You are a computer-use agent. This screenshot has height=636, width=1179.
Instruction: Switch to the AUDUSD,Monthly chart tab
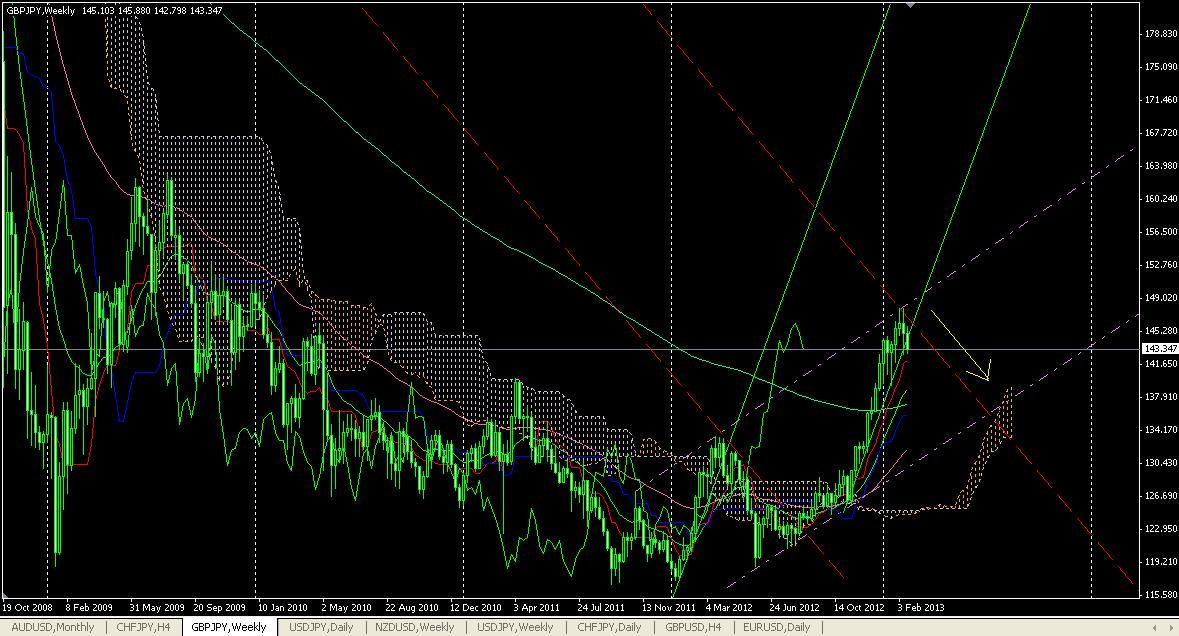[x=53, y=627]
